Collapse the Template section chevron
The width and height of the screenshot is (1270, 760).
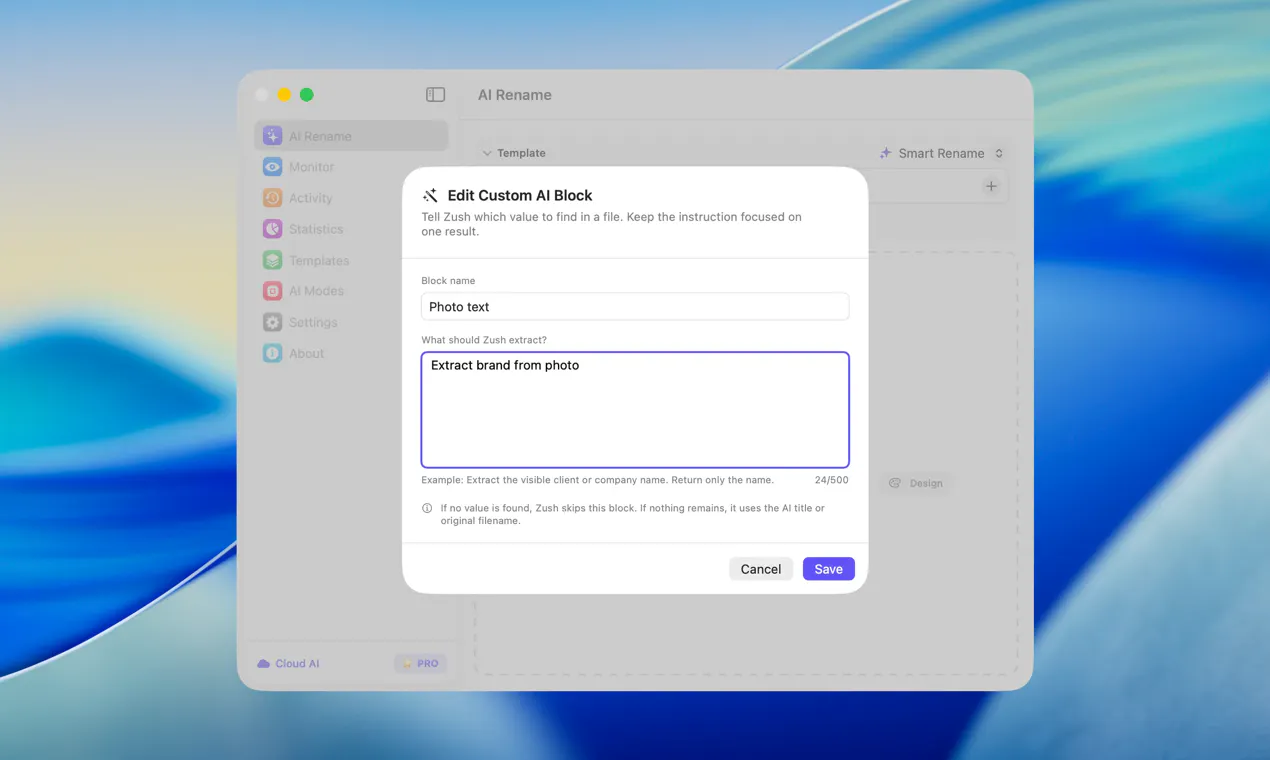(487, 153)
